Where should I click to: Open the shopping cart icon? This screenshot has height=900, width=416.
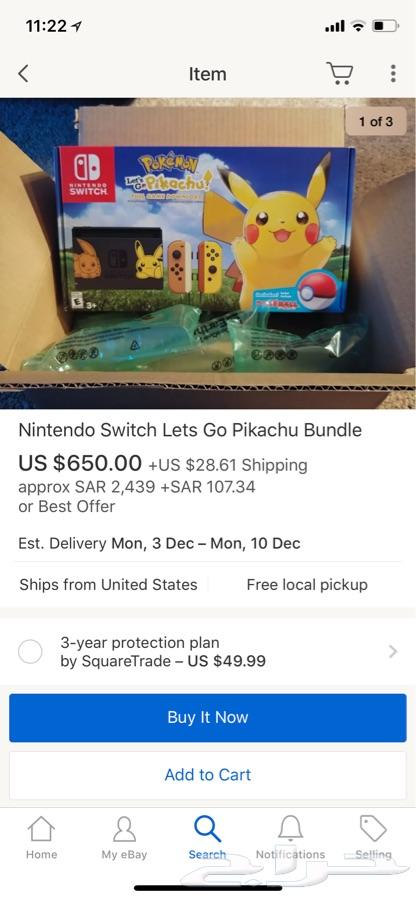[340, 73]
